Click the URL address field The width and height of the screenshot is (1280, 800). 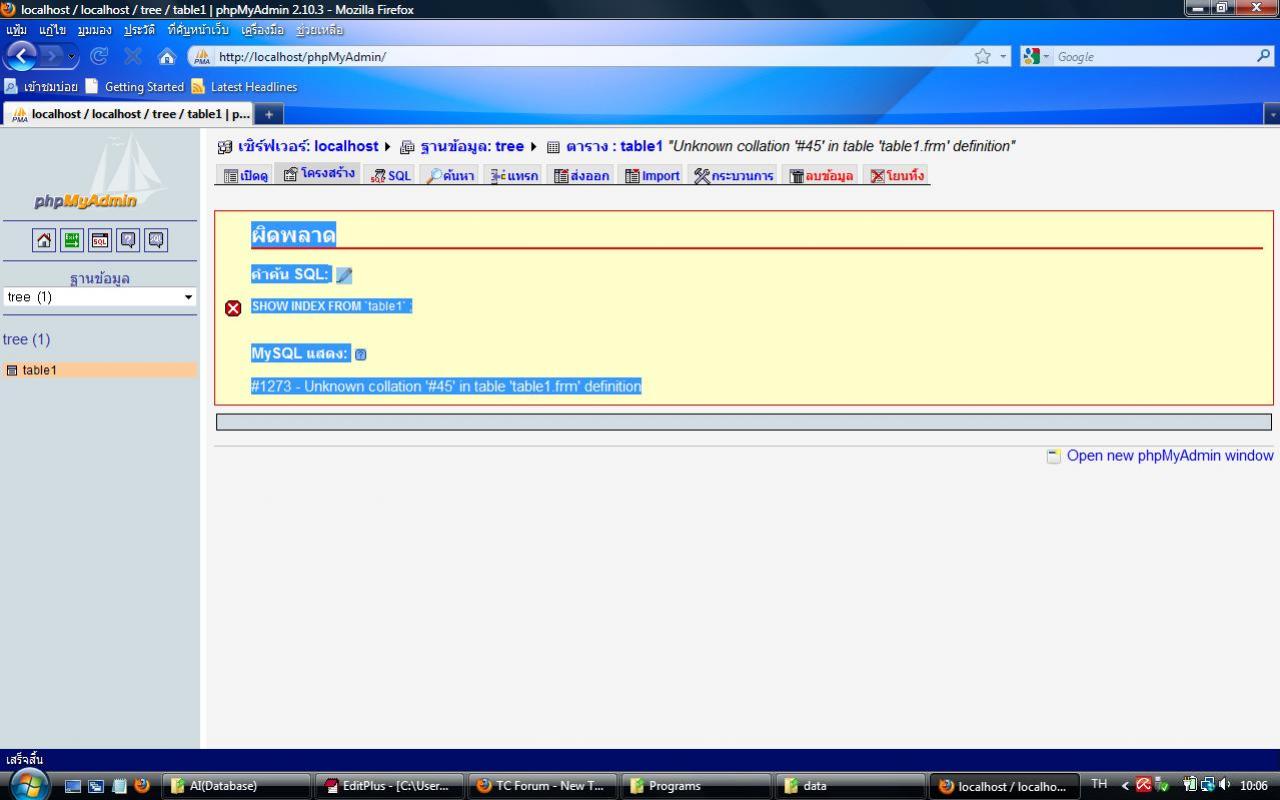(x=590, y=57)
